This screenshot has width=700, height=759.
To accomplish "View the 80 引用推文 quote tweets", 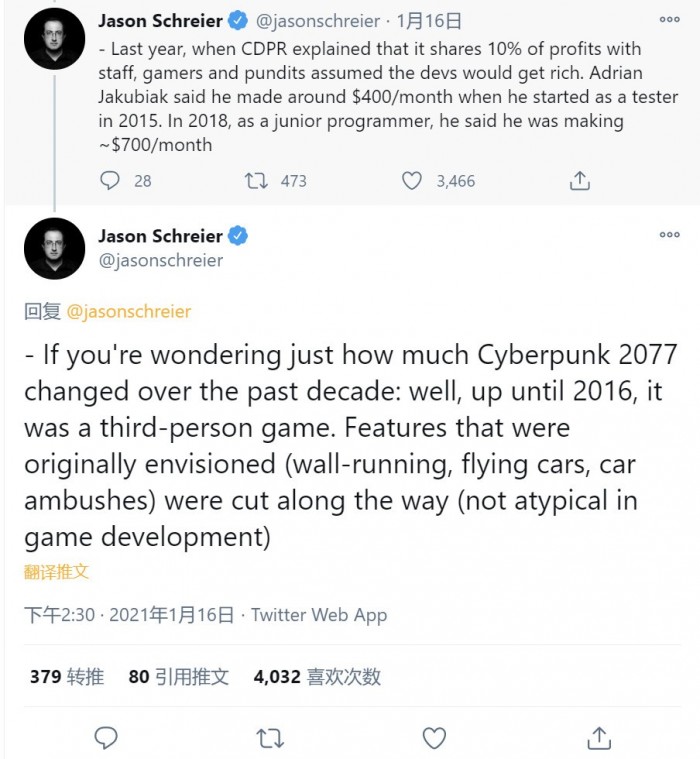I will pyautogui.click(x=179, y=677).
